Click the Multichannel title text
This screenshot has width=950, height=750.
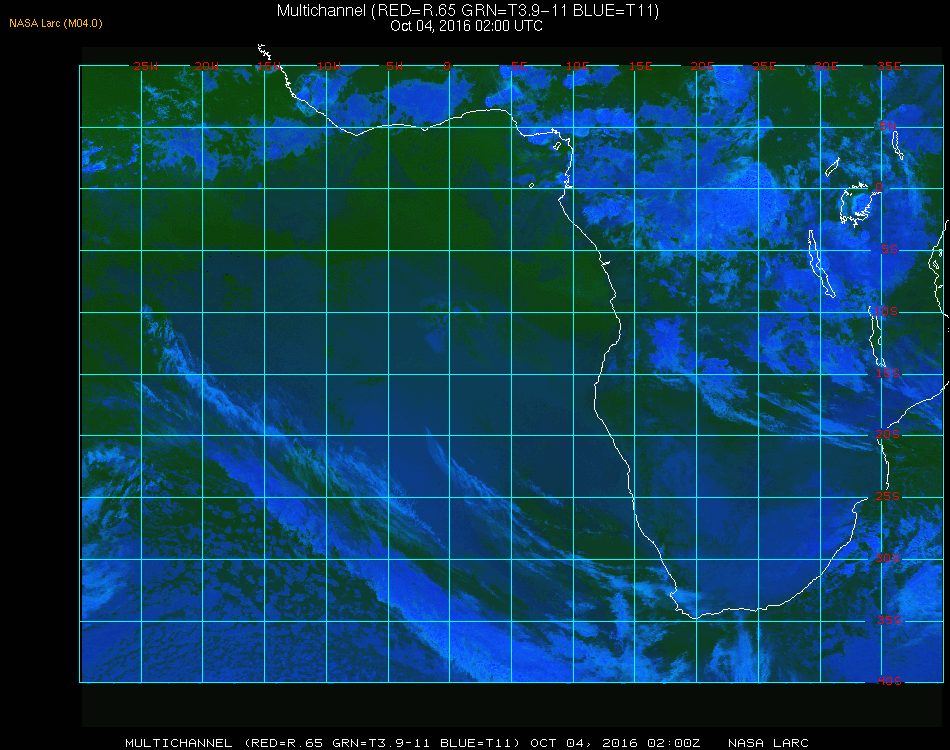[x=468, y=10]
